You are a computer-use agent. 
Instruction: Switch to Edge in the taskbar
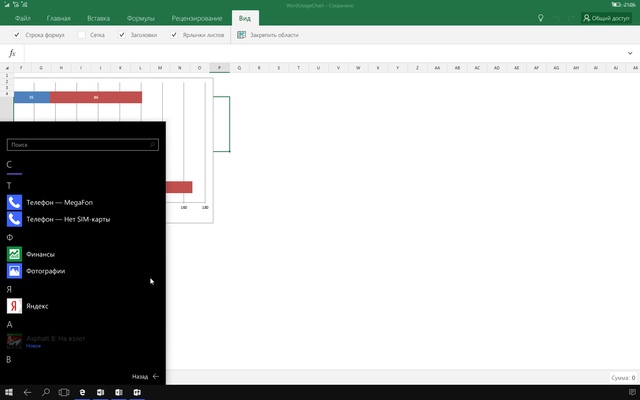[x=82, y=392]
